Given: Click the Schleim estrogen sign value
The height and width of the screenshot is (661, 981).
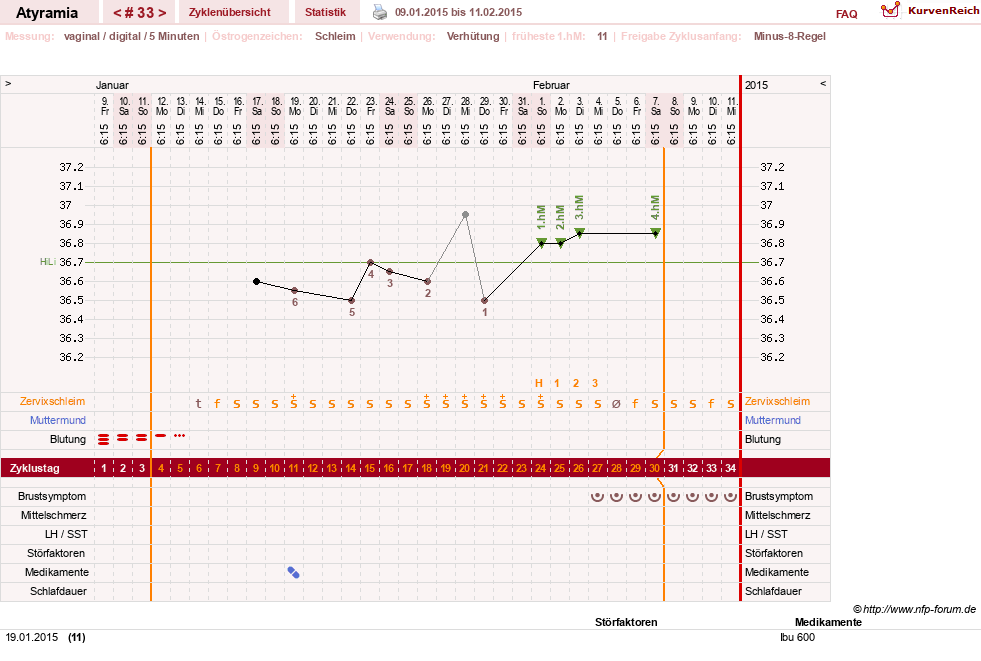Looking at the screenshot, I should 335,36.
